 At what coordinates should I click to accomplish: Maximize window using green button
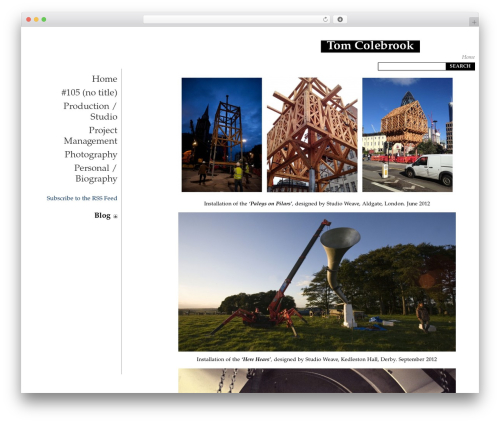[44, 19]
